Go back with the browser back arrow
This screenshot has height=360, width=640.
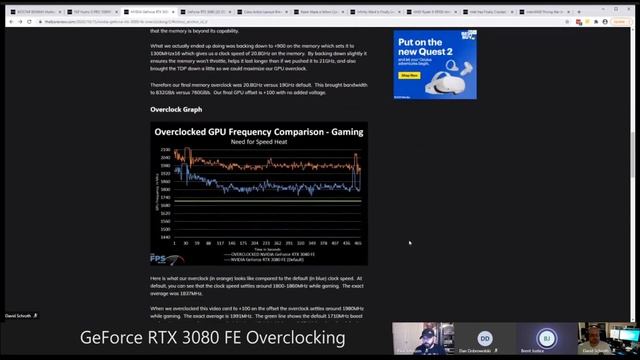[x=11, y=22]
